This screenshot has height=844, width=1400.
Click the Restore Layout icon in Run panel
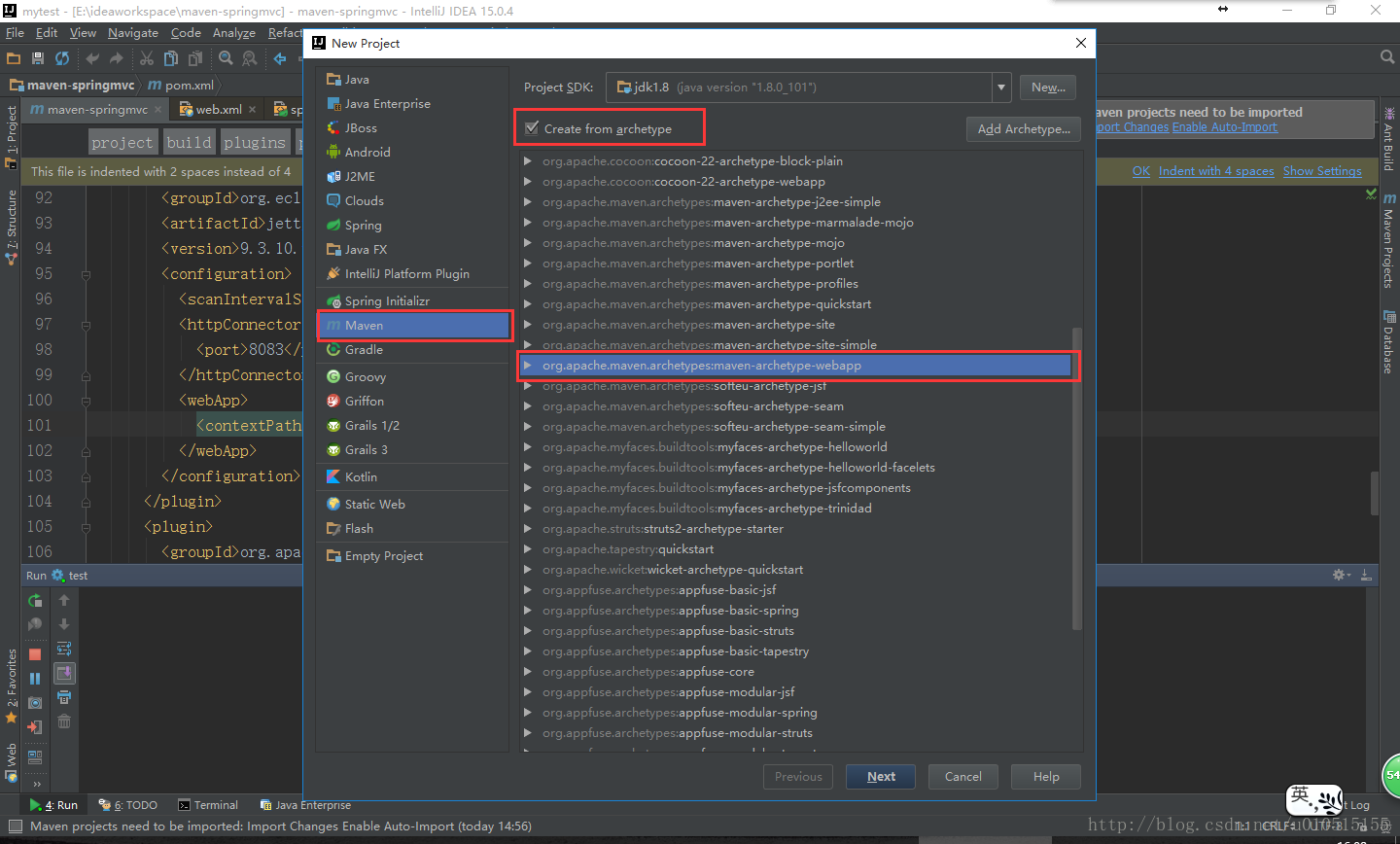coord(35,756)
